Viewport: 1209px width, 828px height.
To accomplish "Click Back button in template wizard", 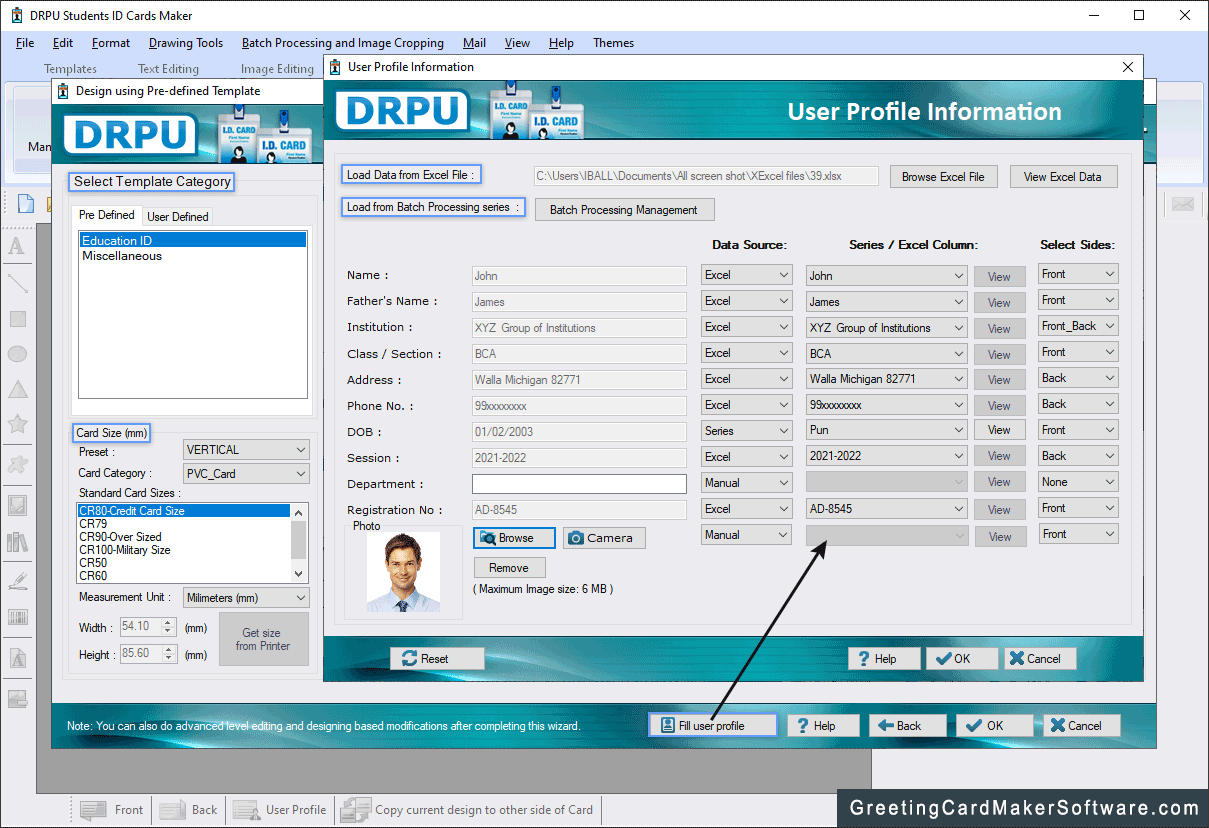I will pos(908,726).
